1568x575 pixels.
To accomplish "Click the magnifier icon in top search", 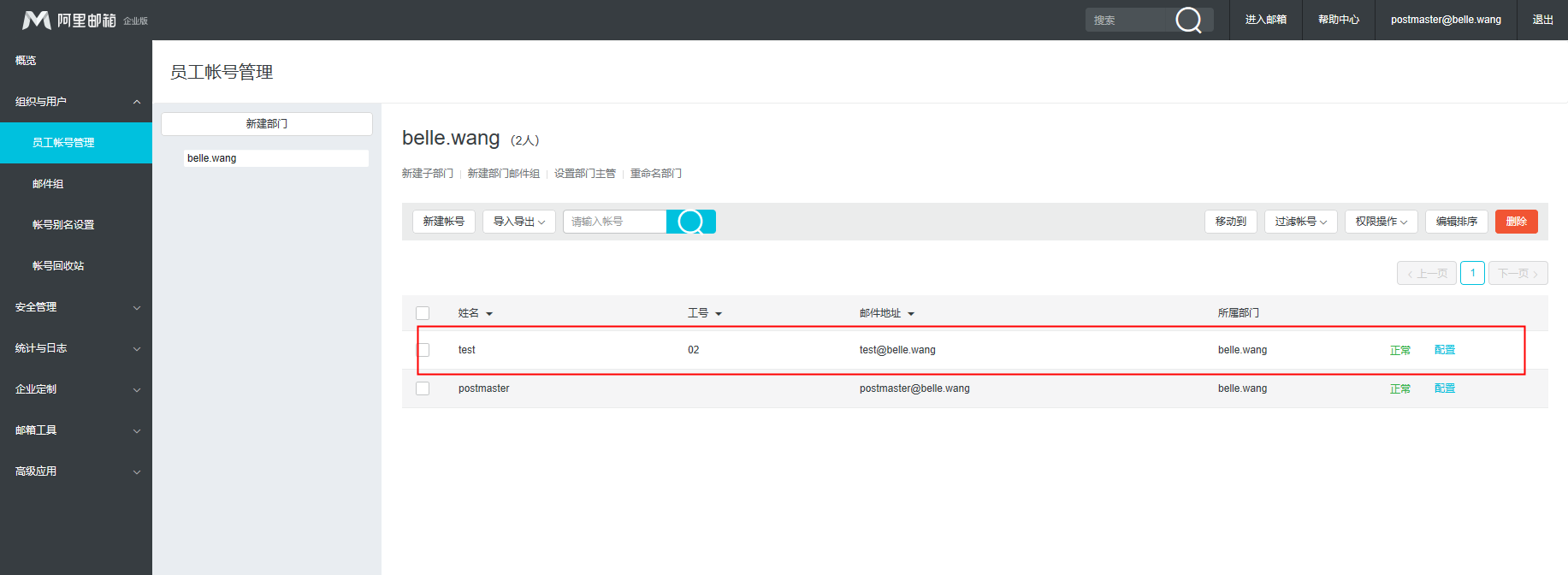I will click(1188, 20).
